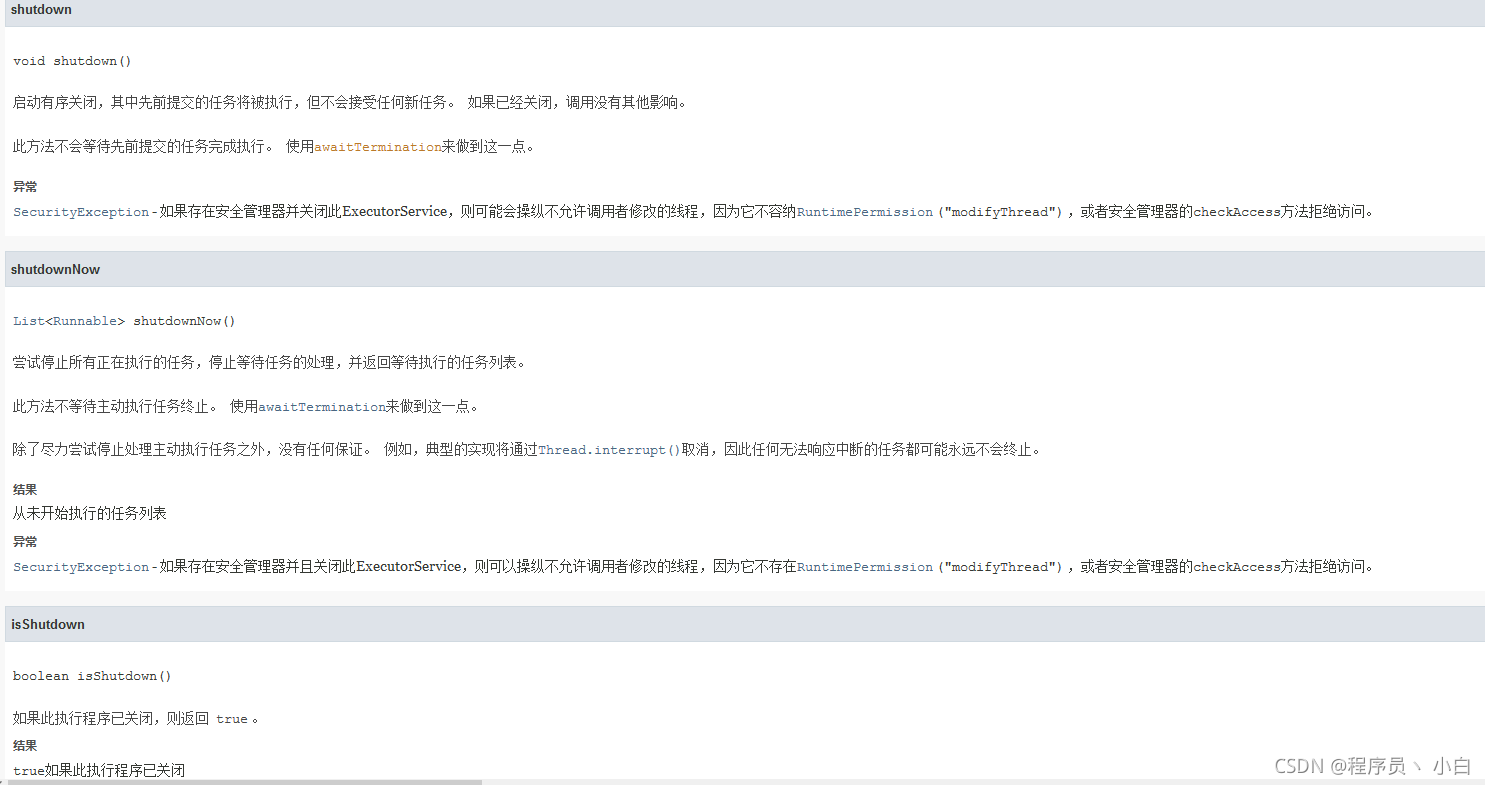Click the '异常' label in the shutdown section
Image resolution: width=1485 pixels, height=785 pixels.
click(25, 187)
